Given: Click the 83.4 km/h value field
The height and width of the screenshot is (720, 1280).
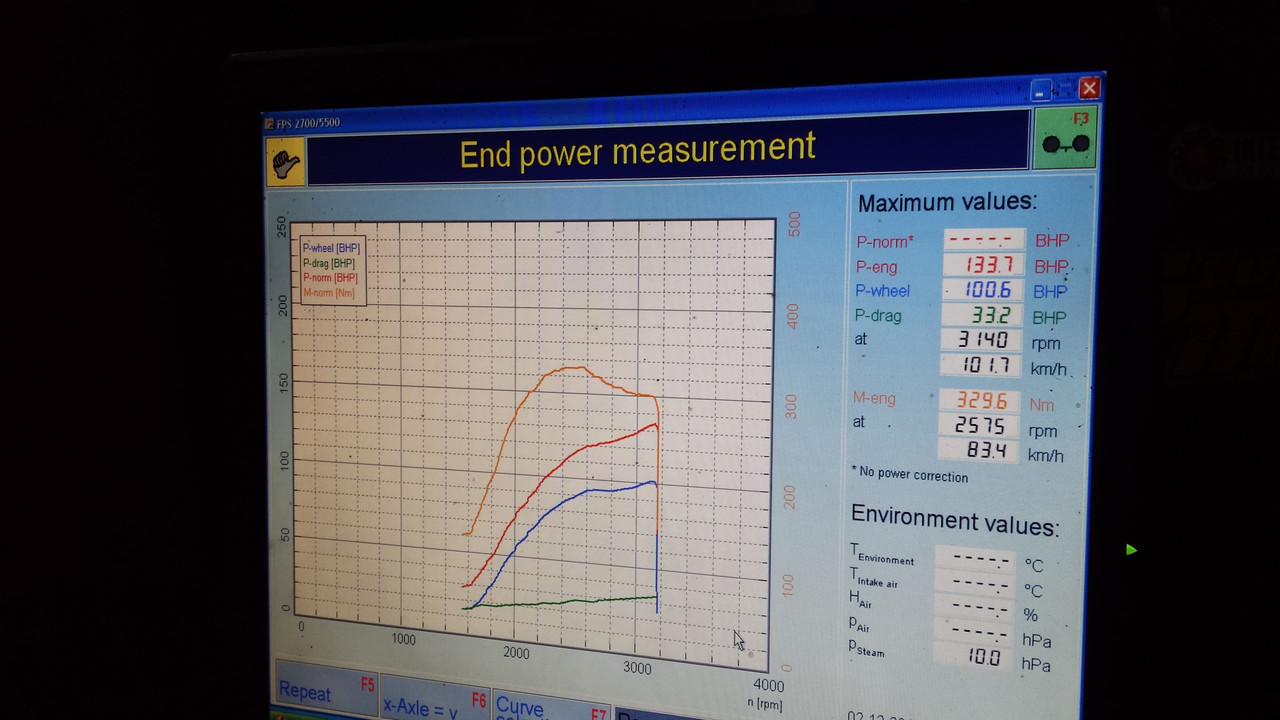Looking at the screenshot, I should coord(977,450).
